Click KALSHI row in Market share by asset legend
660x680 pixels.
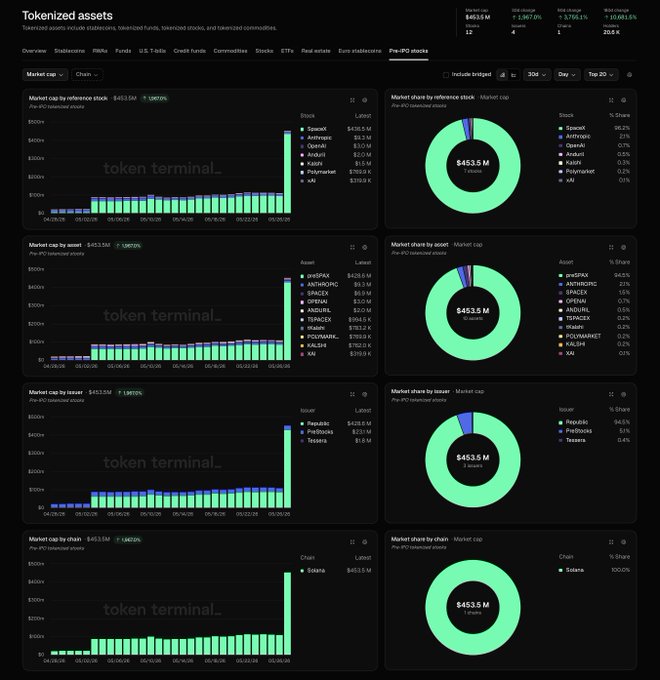pos(594,344)
